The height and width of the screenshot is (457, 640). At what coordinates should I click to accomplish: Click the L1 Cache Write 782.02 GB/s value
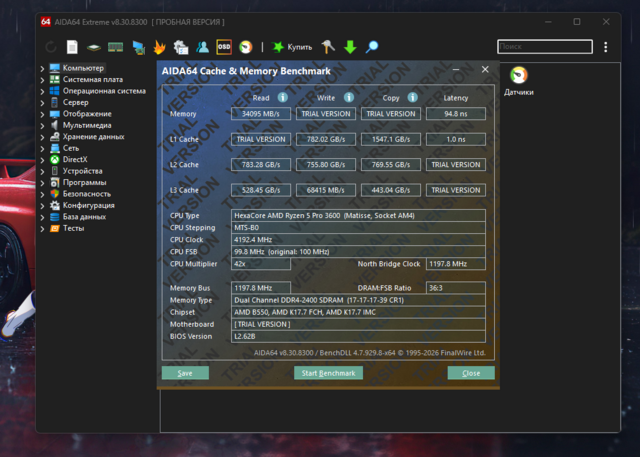pyautogui.click(x=326, y=139)
